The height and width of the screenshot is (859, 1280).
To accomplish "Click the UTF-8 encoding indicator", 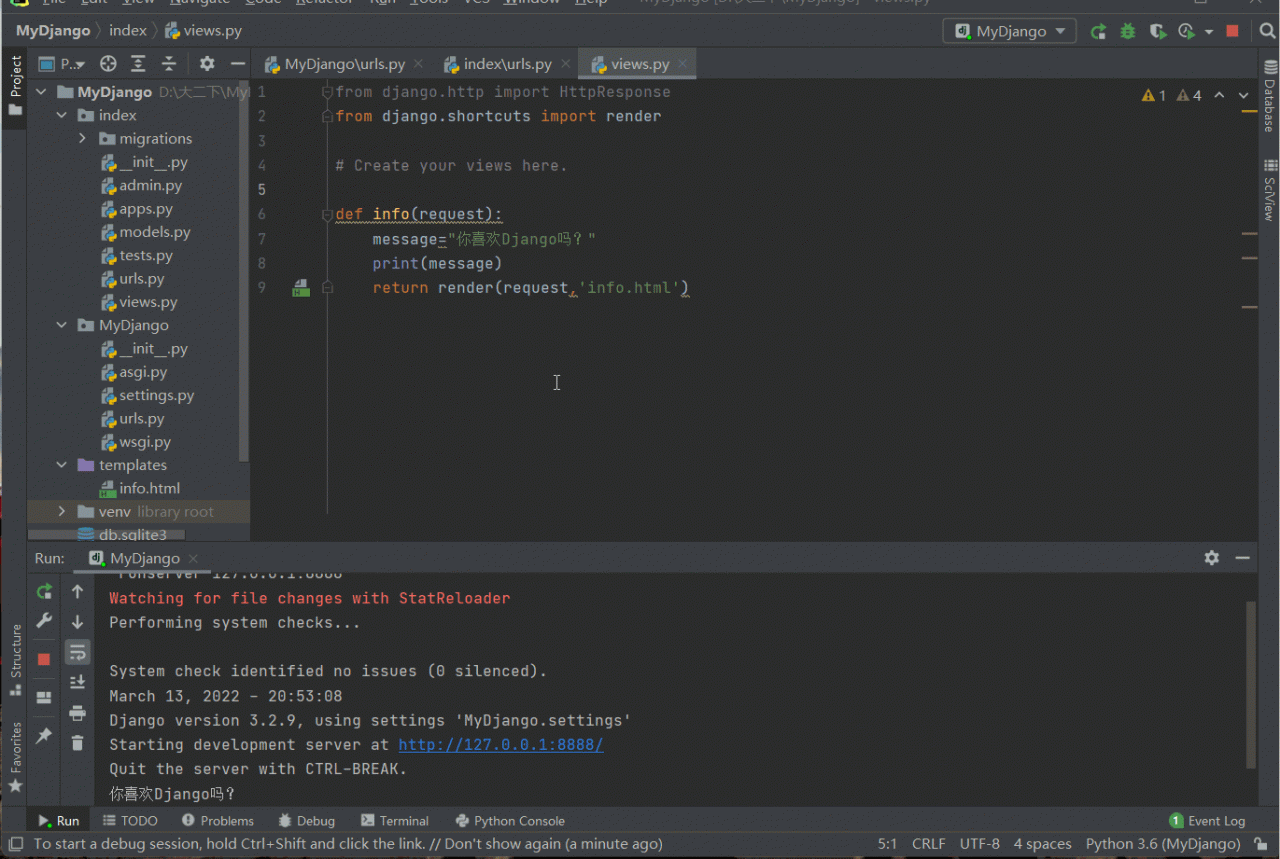I will point(979,844).
